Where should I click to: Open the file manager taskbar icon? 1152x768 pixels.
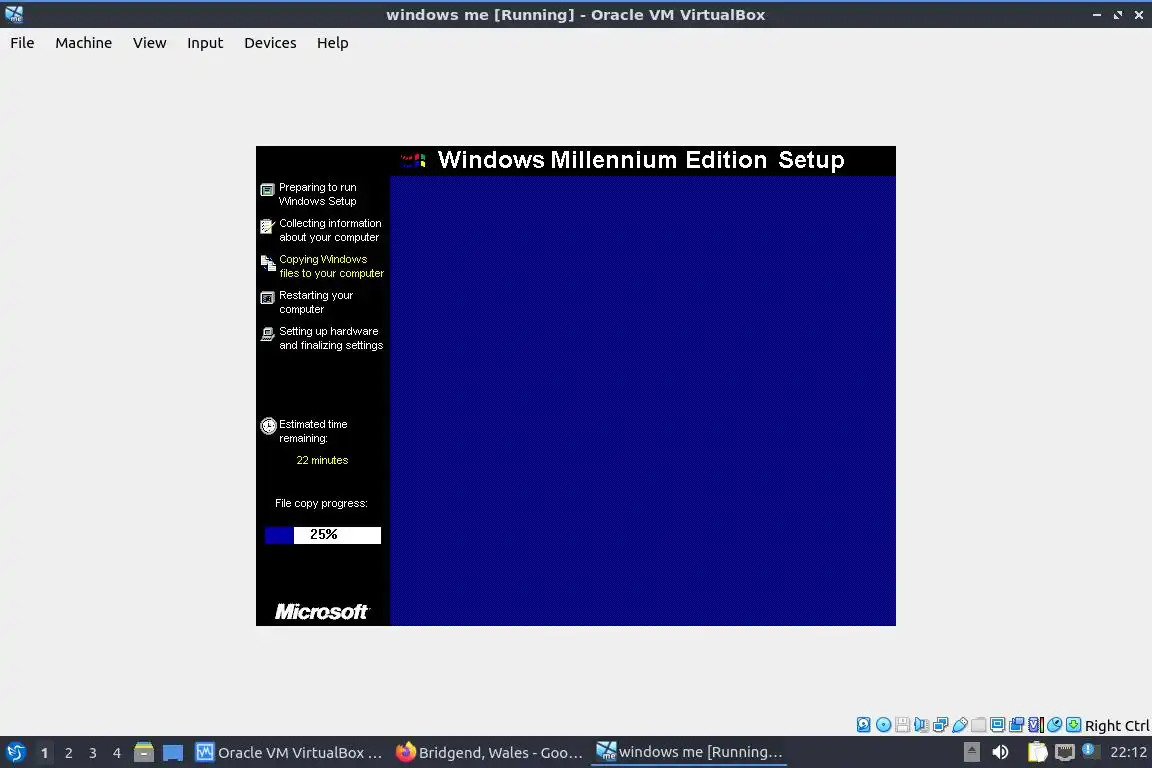[144, 753]
